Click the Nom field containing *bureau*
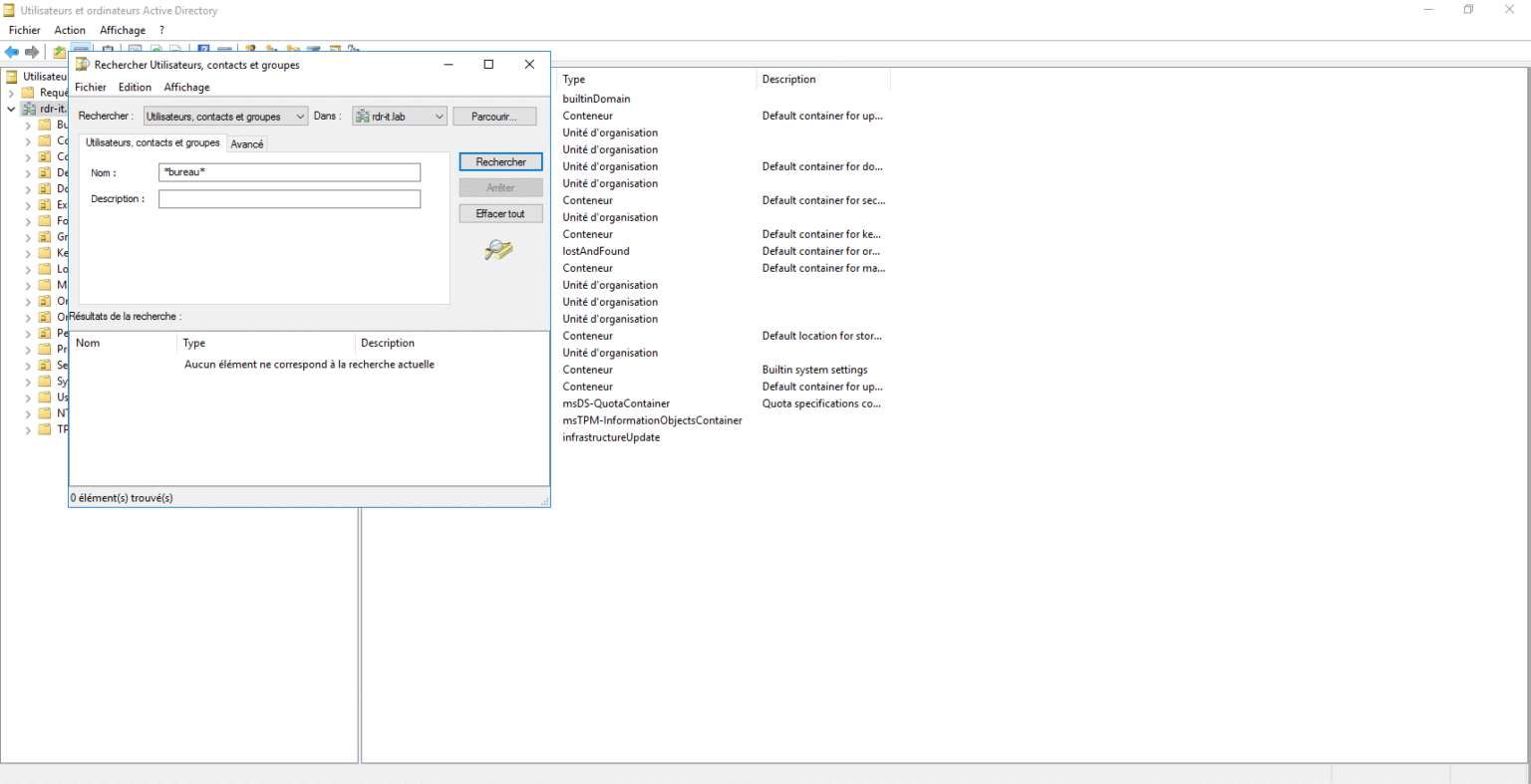The height and width of the screenshot is (784, 1531). tap(289, 172)
